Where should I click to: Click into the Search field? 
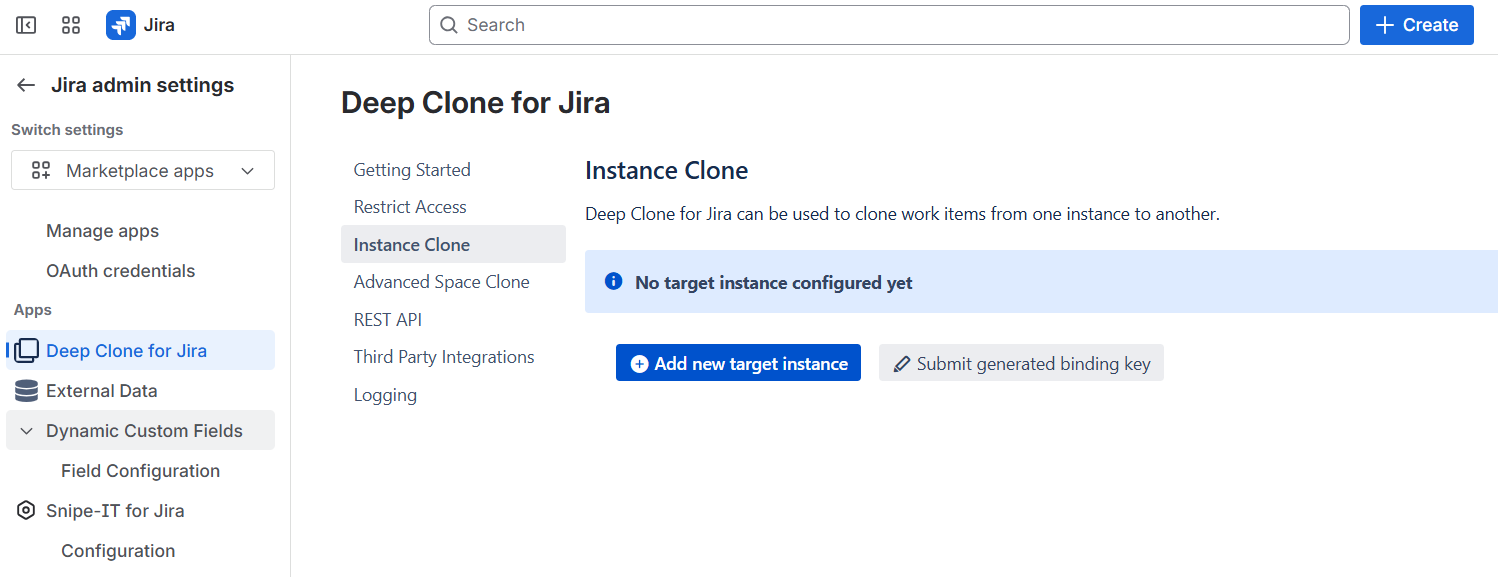coord(890,25)
